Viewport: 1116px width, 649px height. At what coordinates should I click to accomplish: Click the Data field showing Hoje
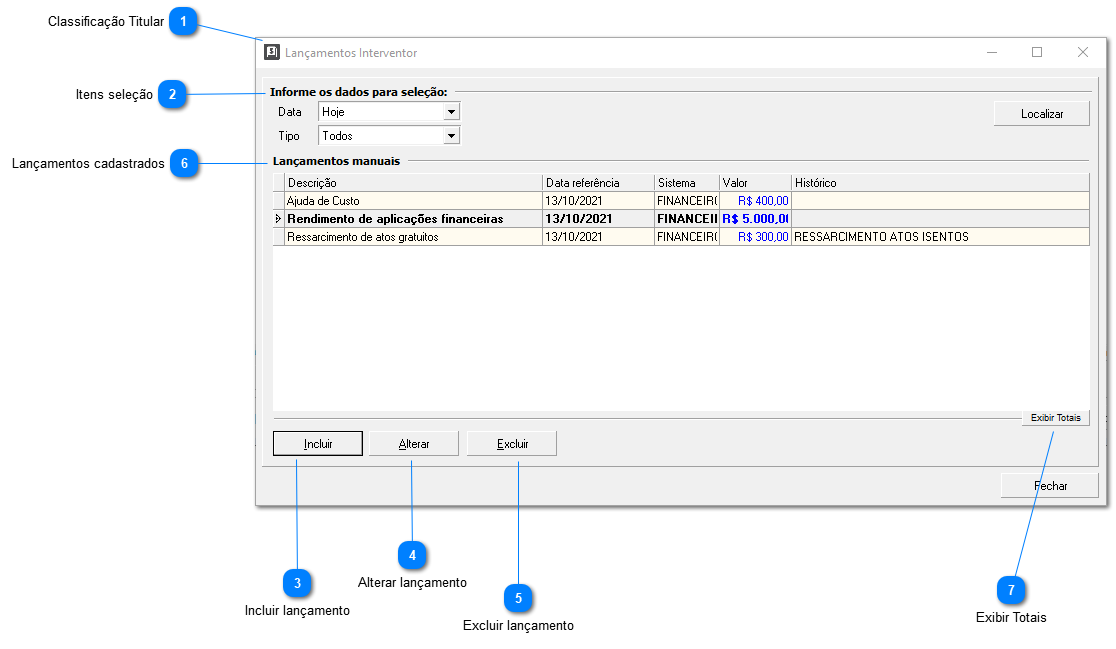(389, 112)
